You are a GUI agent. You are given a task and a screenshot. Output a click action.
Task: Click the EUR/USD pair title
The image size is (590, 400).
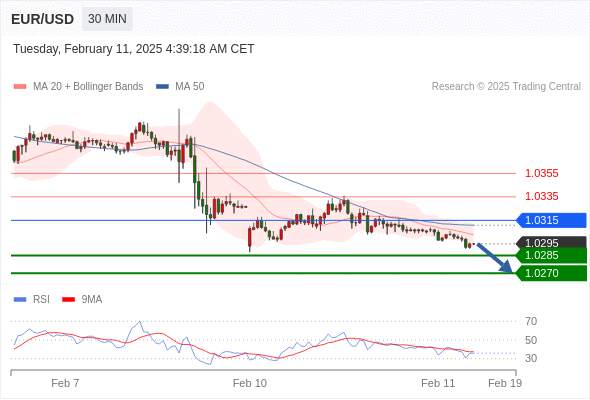click(43, 19)
